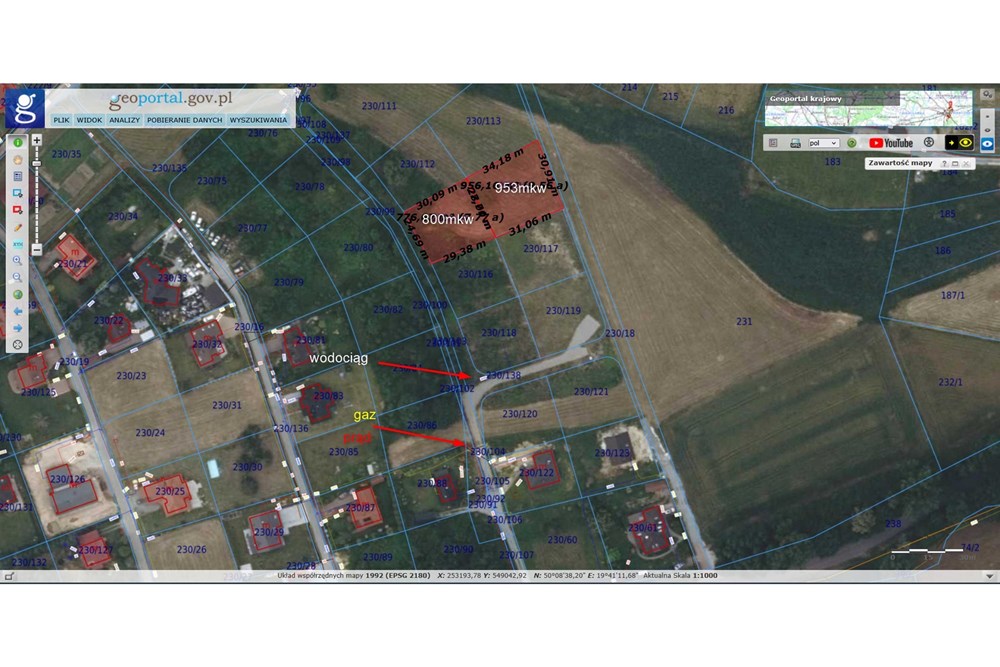Open the WYSZUKIWANIA menu
1000x667 pixels.
tap(258, 120)
